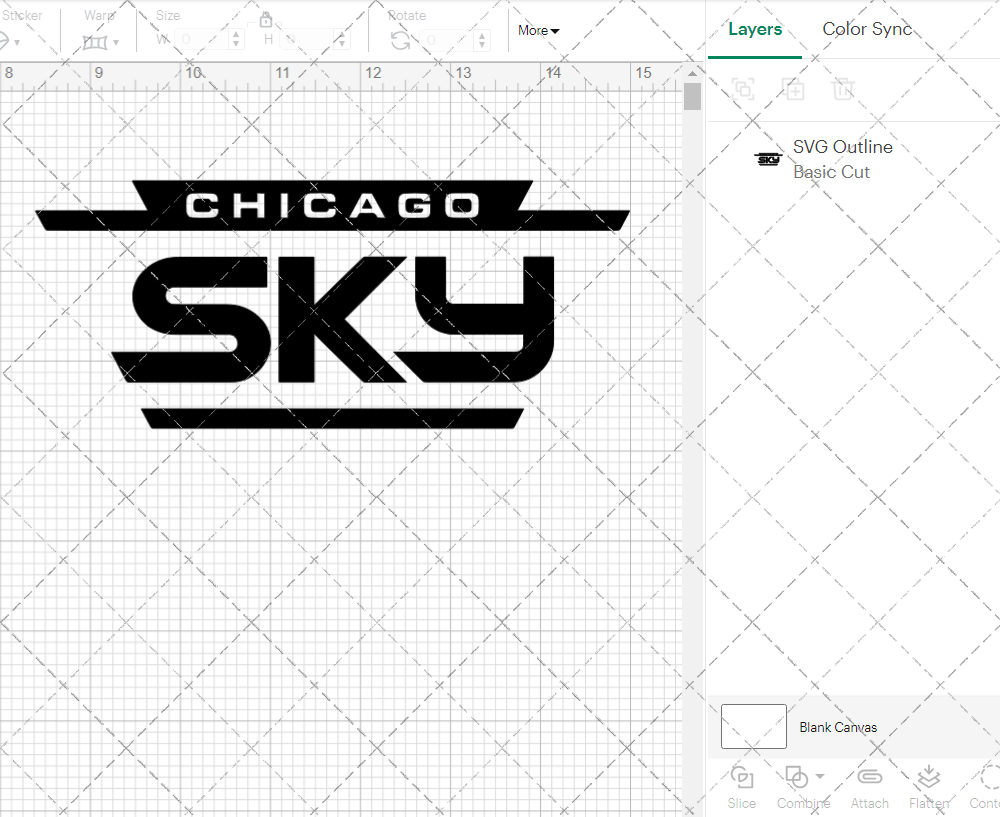Click the Blank Canvas color swatch
The height and width of the screenshot is (817, 1000).
[753, 727]
